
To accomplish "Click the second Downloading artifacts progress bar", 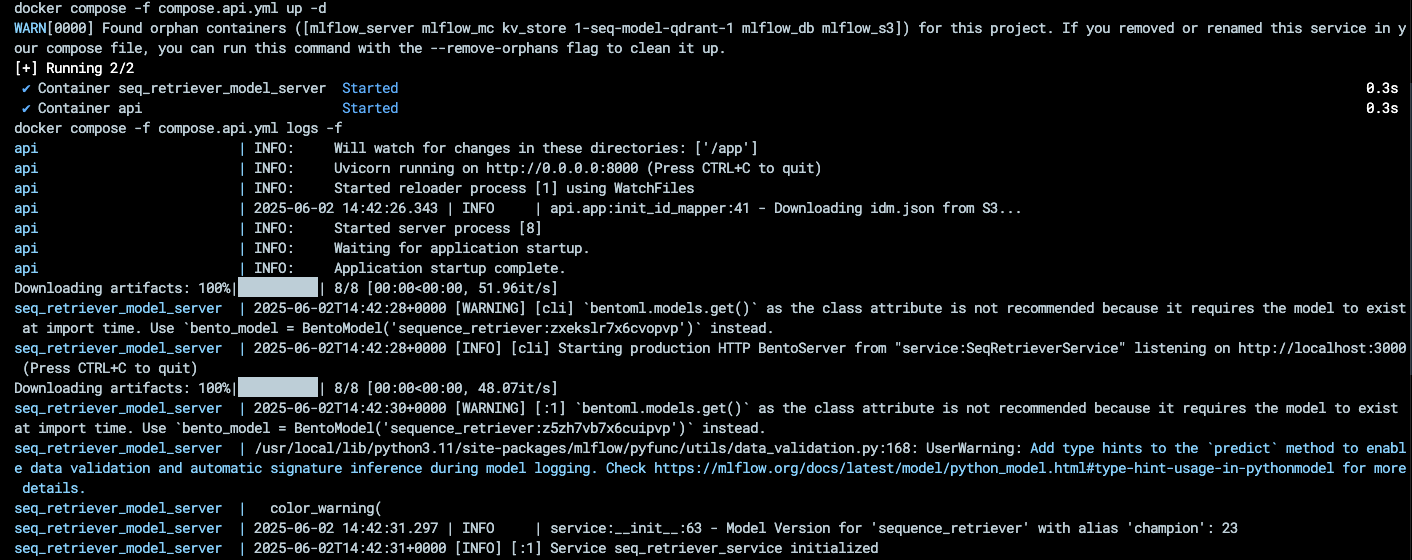I will pos(277,388).
